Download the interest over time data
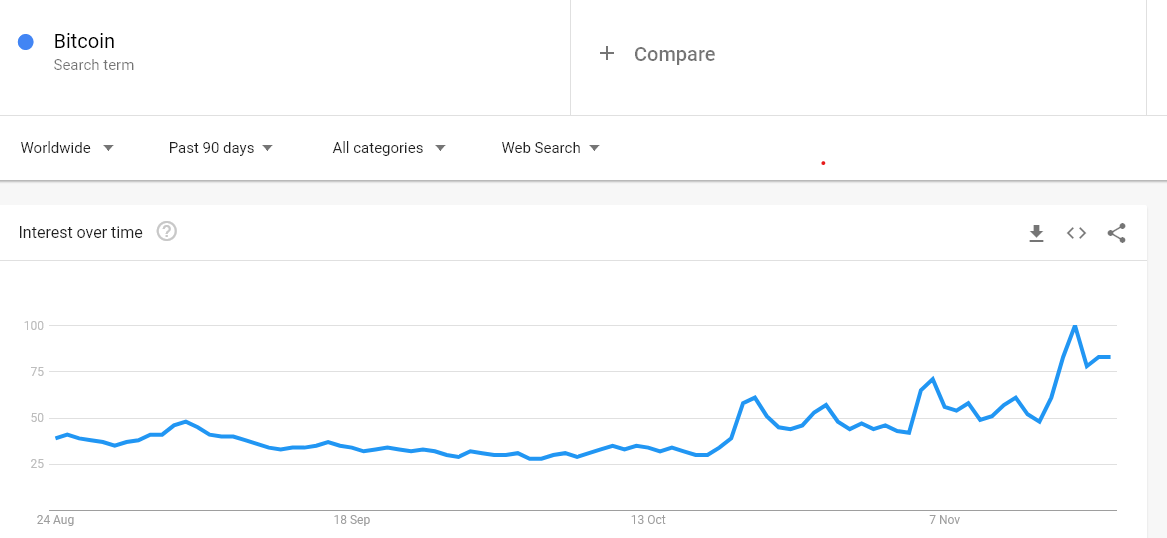The height and width of the screenshot is (538, 1167). click(x=1036, y=234)
